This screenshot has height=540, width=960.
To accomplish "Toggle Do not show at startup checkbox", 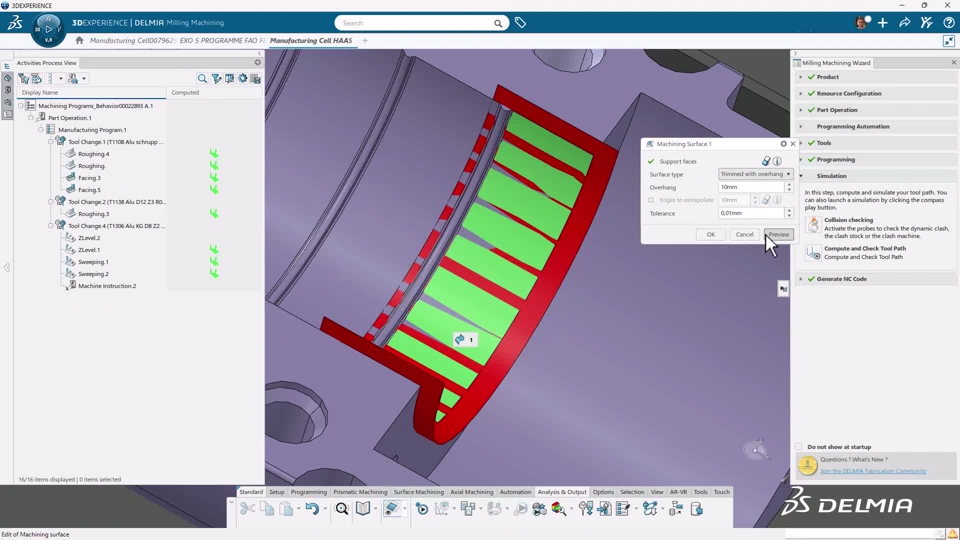I will [x=799, y=447].
